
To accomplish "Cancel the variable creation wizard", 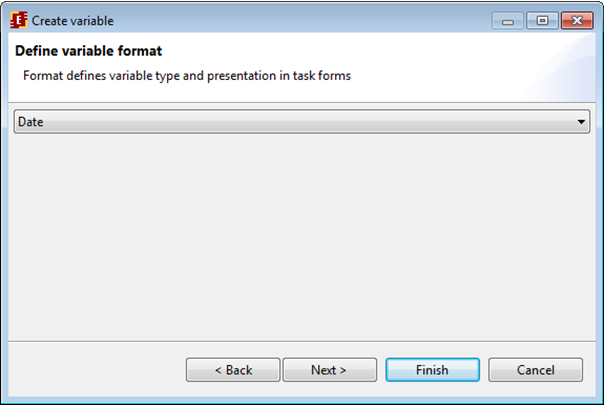I will point(535,370).
